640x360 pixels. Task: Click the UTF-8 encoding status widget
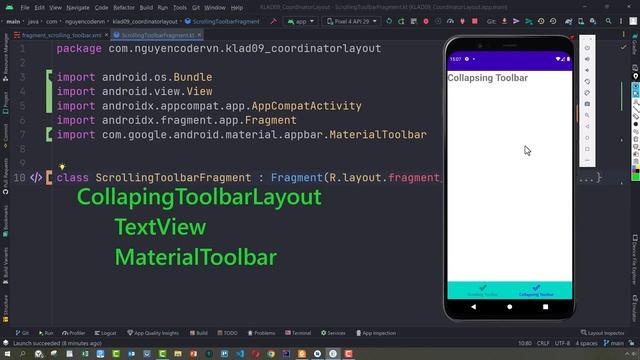pyautogui.click(x=562, y=343)
